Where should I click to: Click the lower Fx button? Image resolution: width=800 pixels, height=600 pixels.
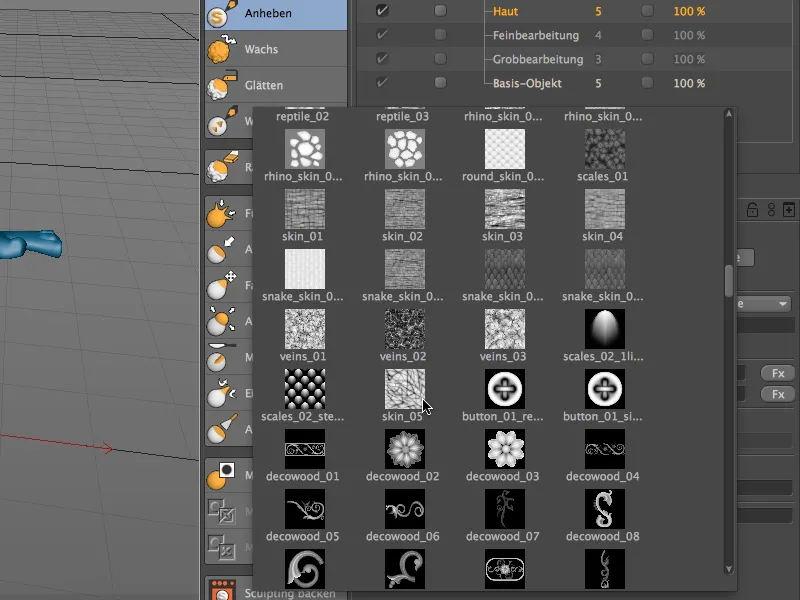778,394
